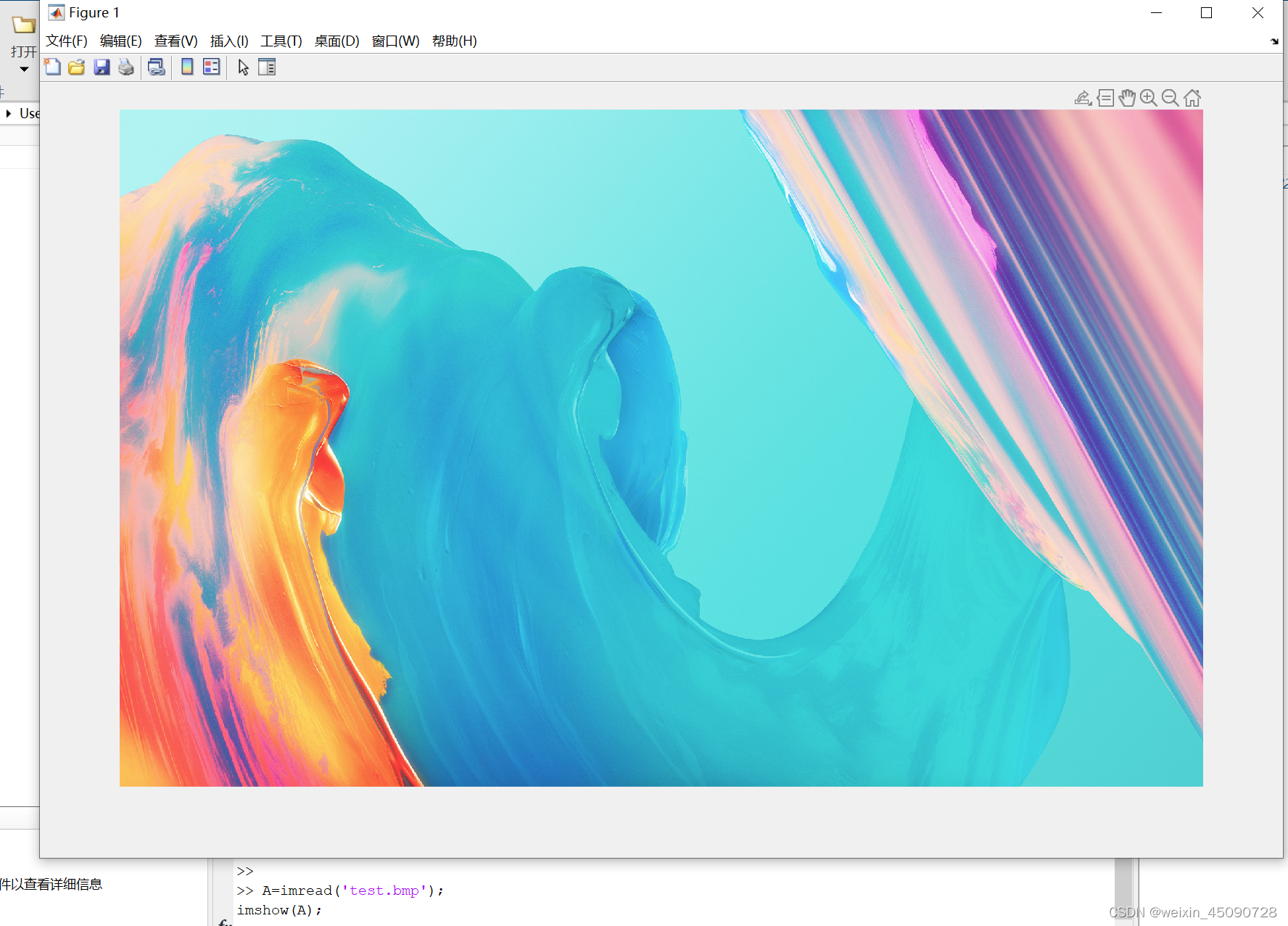Open the 工具(T) menu
The width and height of the screenshot is (1288, 926).
click(x=281, y=41)
